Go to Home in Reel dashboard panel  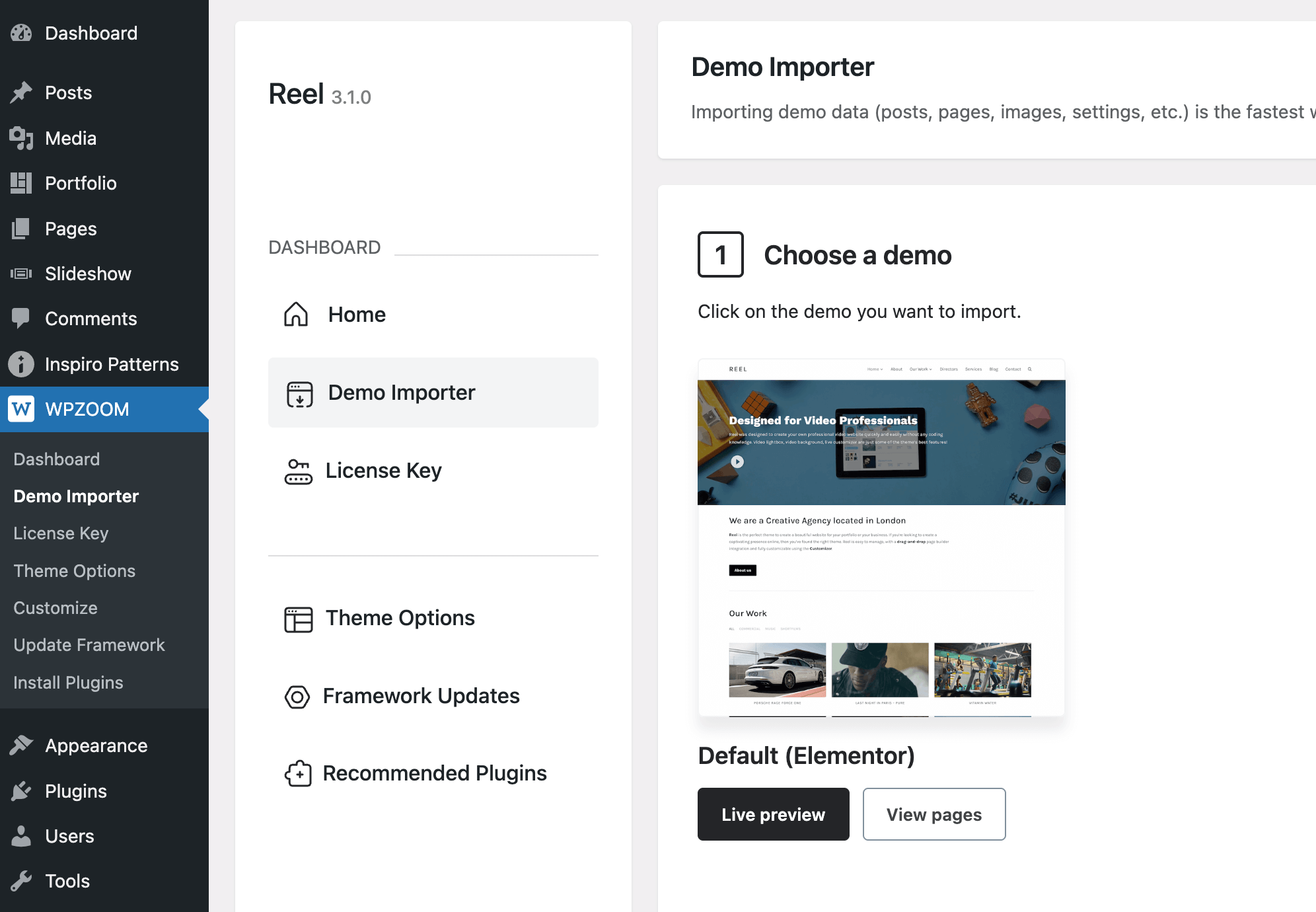[x=433, y=315]
